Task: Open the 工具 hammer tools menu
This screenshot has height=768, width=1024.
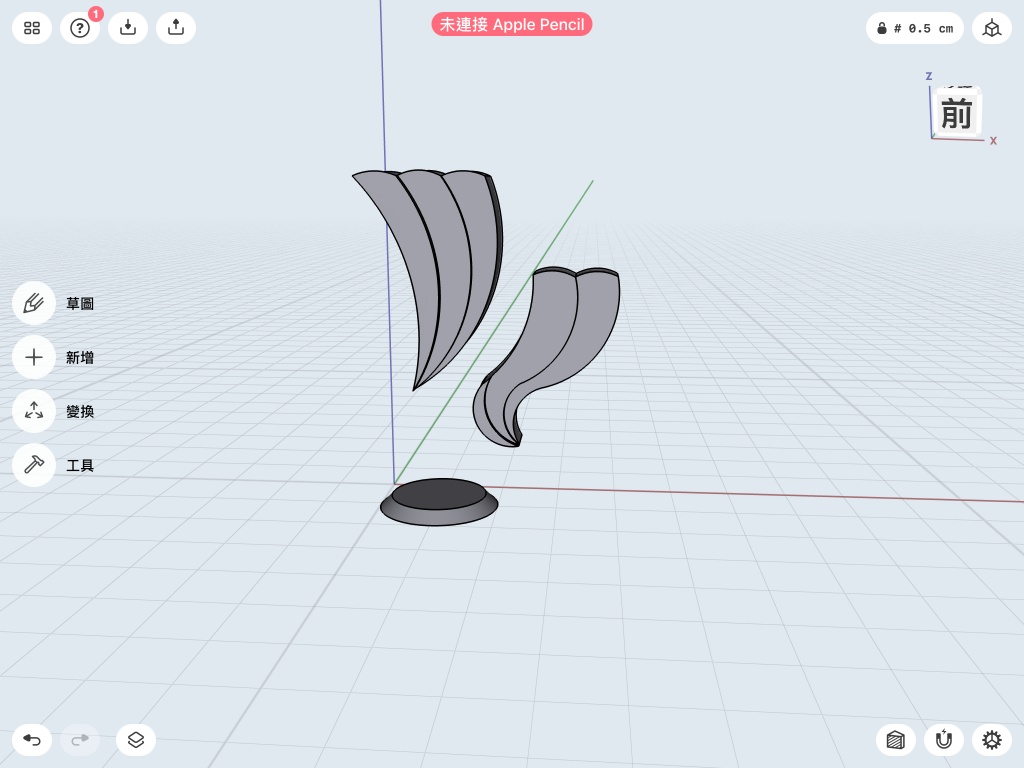Action: (34, 465)
